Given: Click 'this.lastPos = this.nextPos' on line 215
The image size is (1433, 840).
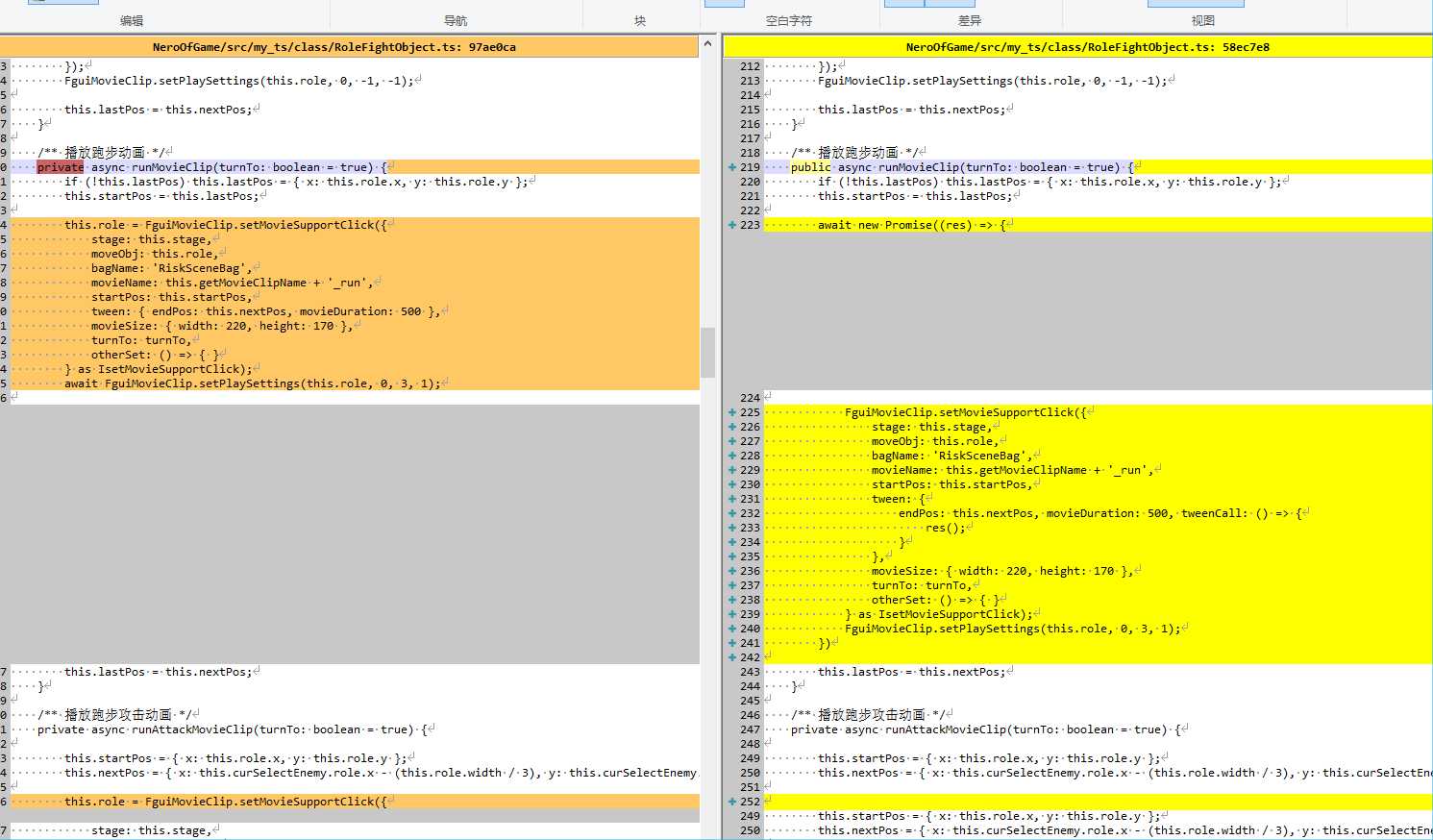Looking at the screenshot, I should 908,110.
